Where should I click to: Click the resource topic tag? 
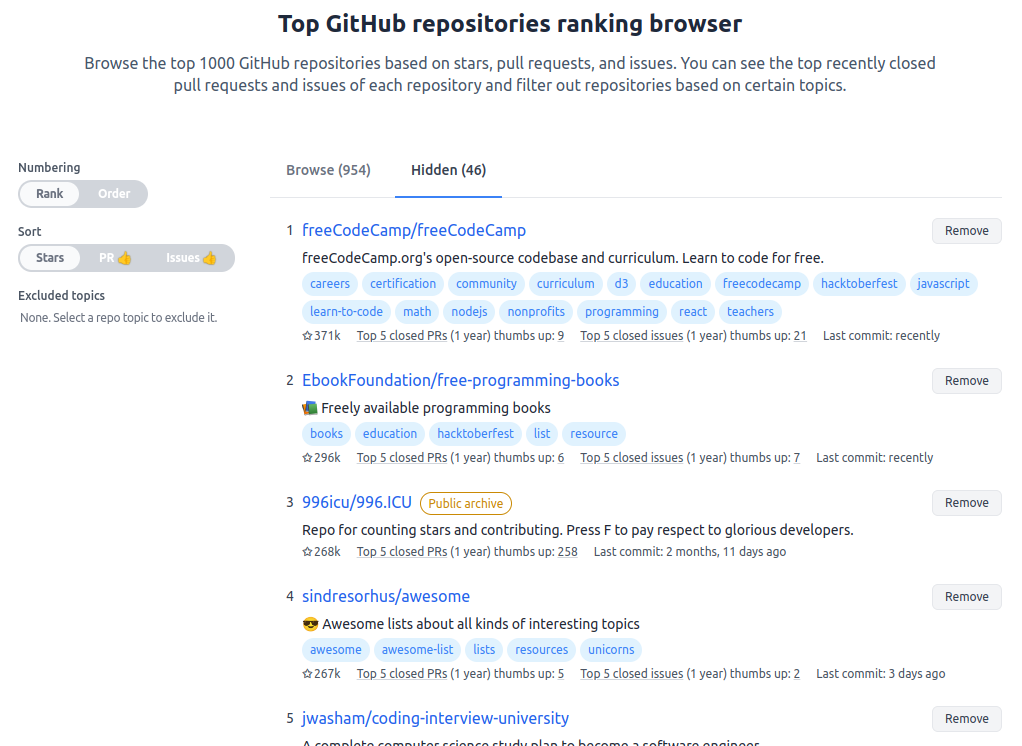(594, 433)
